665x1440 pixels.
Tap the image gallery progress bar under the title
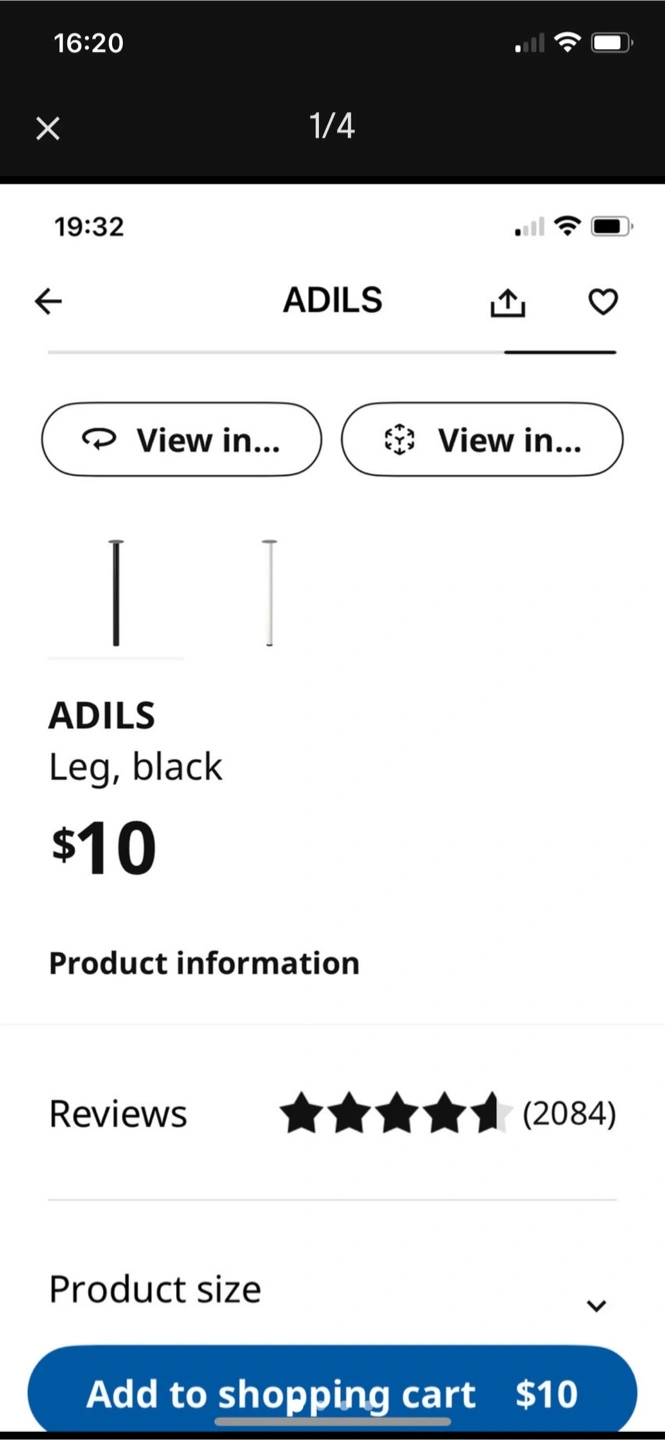click(x=332, y=353)
